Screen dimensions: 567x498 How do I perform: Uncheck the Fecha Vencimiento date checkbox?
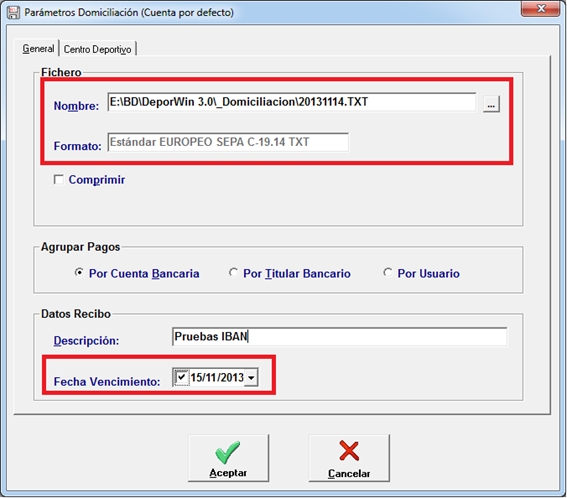click(181, 378)
